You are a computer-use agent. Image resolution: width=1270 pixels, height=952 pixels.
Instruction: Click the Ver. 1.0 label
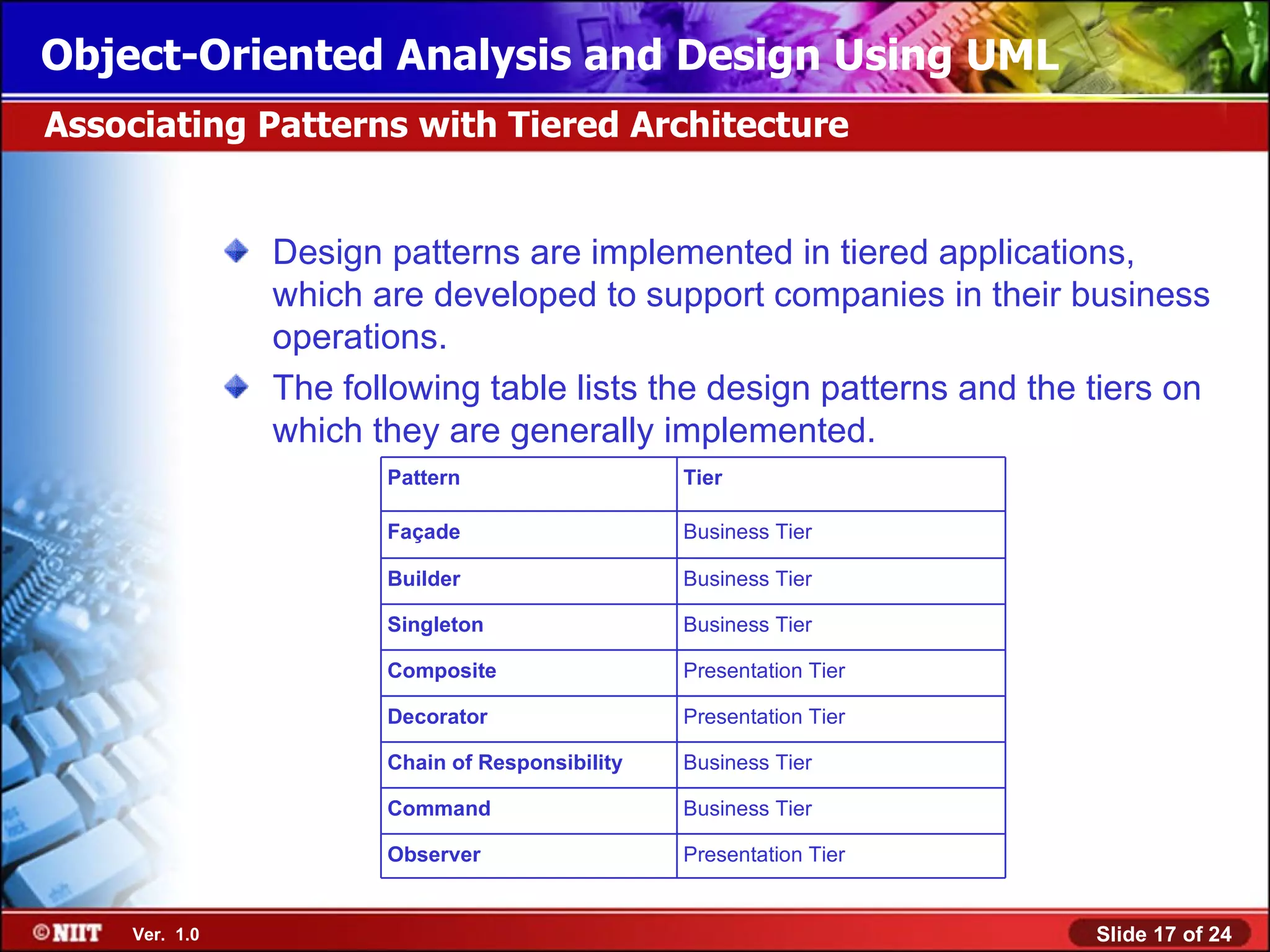166,934
